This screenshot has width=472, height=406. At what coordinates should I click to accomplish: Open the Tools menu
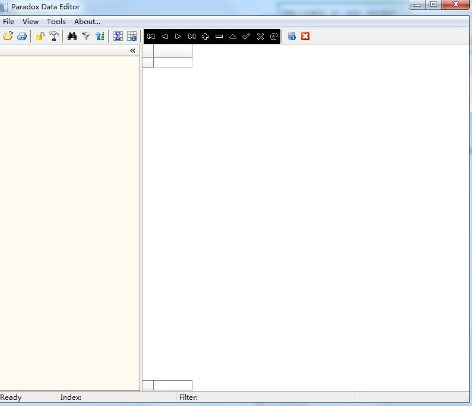[x=56, y=21]
